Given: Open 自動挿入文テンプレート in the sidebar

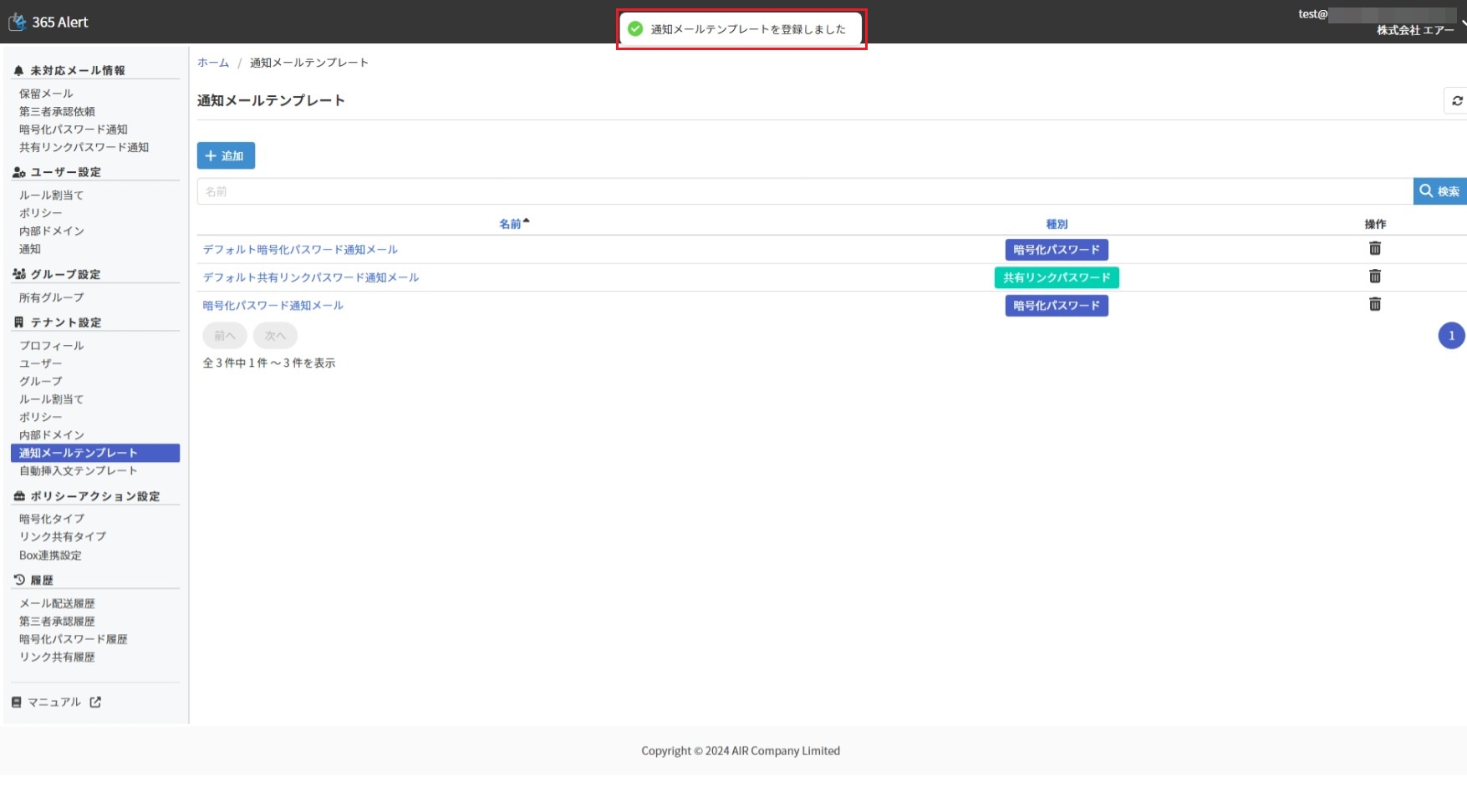Looking at the screenshot, I should click(78, 471).
